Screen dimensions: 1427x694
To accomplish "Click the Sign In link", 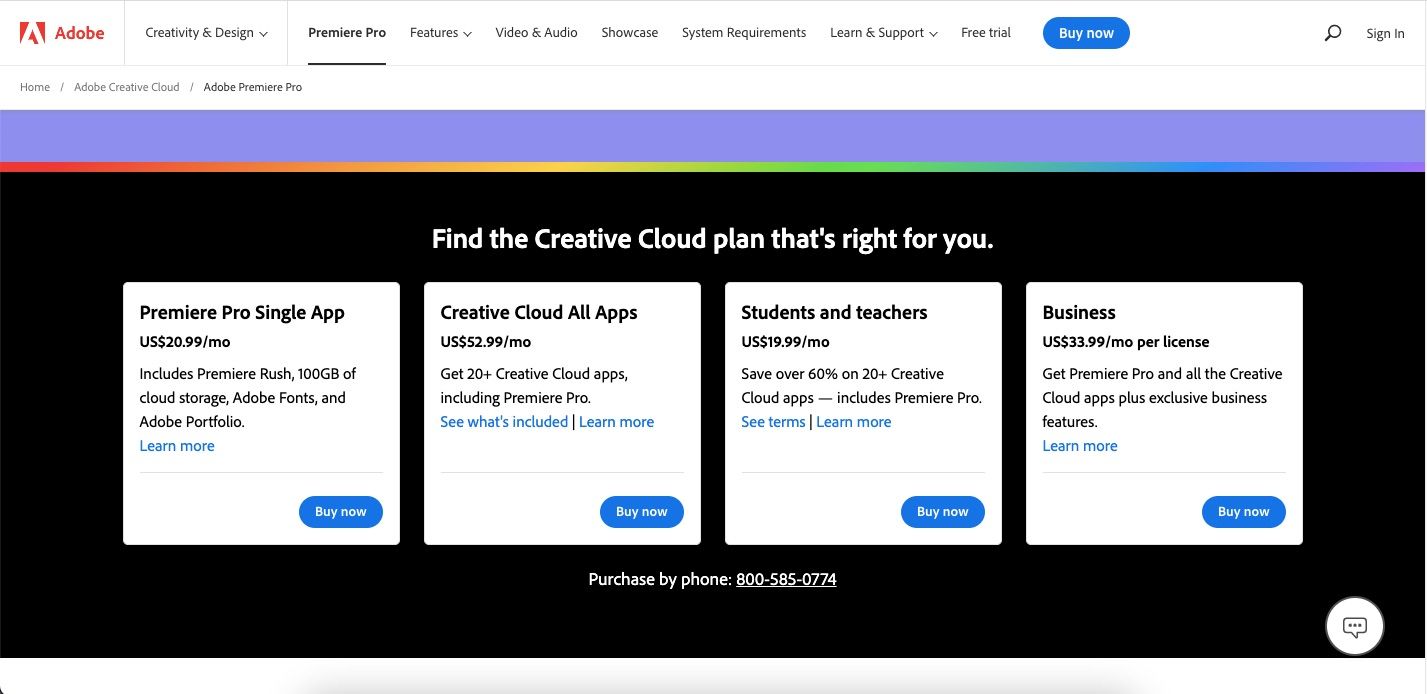I will 1385,33.
